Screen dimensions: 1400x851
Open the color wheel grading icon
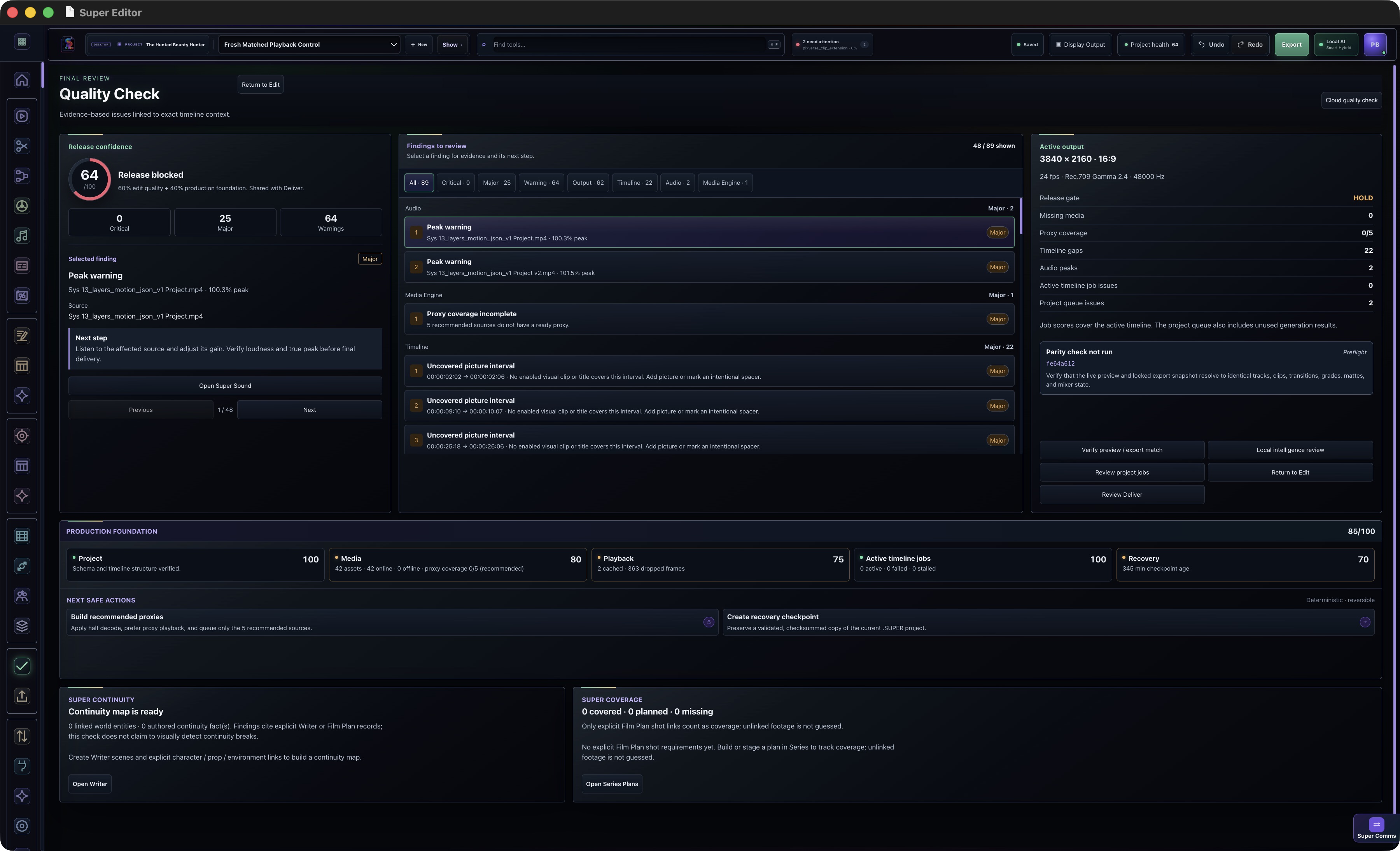pos(22,206)
